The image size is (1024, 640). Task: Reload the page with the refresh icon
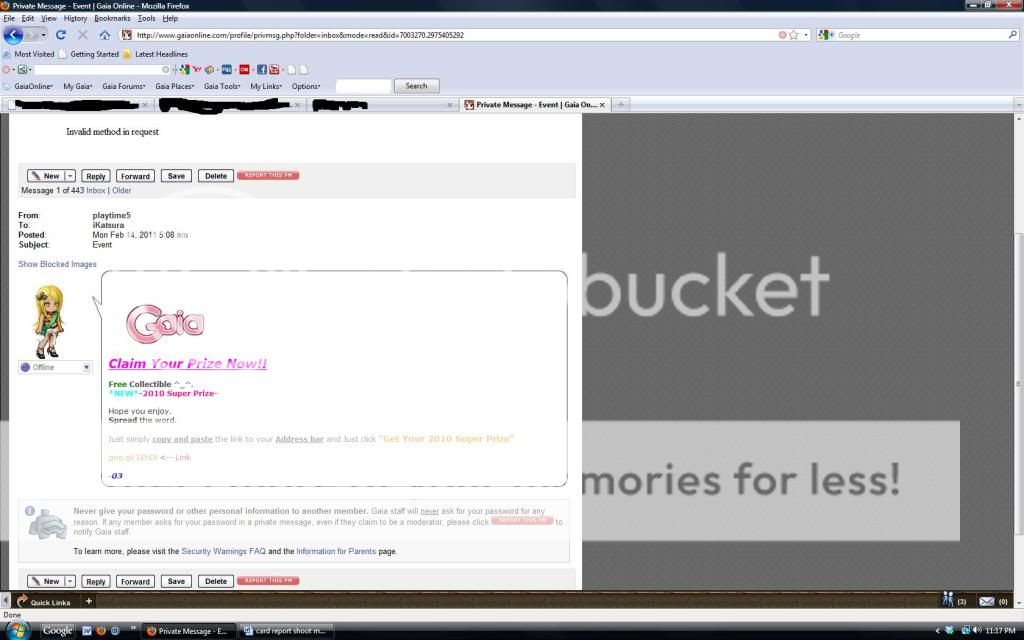point(61,35)
